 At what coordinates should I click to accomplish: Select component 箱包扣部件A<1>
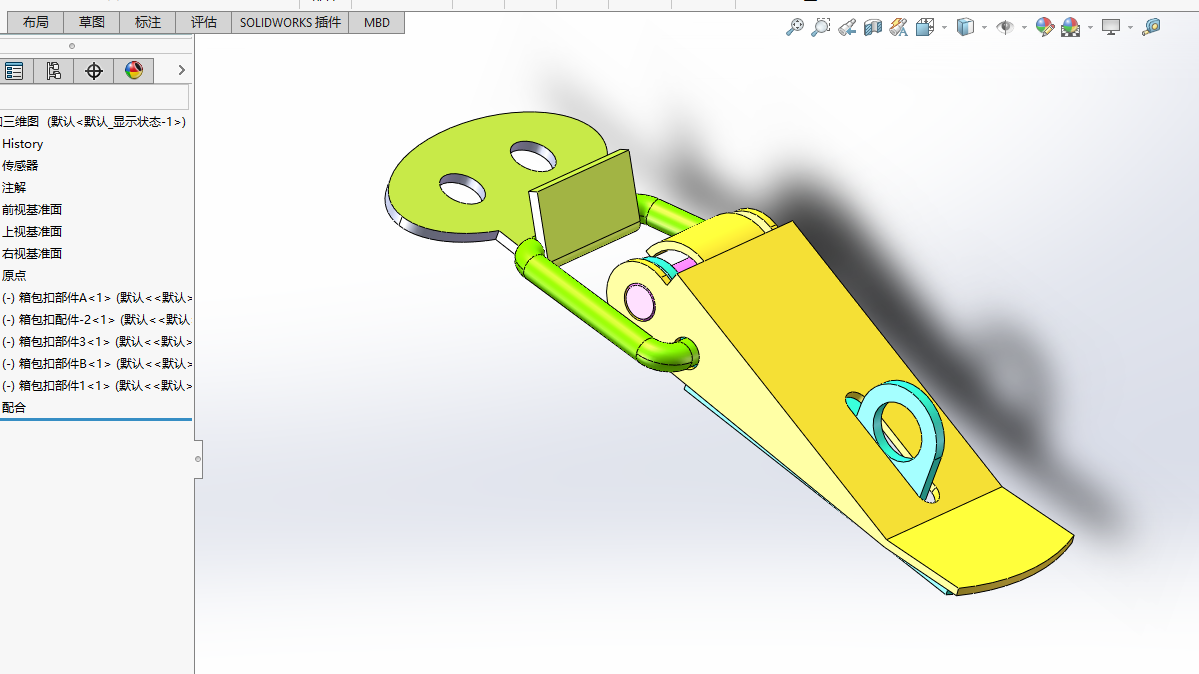pos(97,298)
